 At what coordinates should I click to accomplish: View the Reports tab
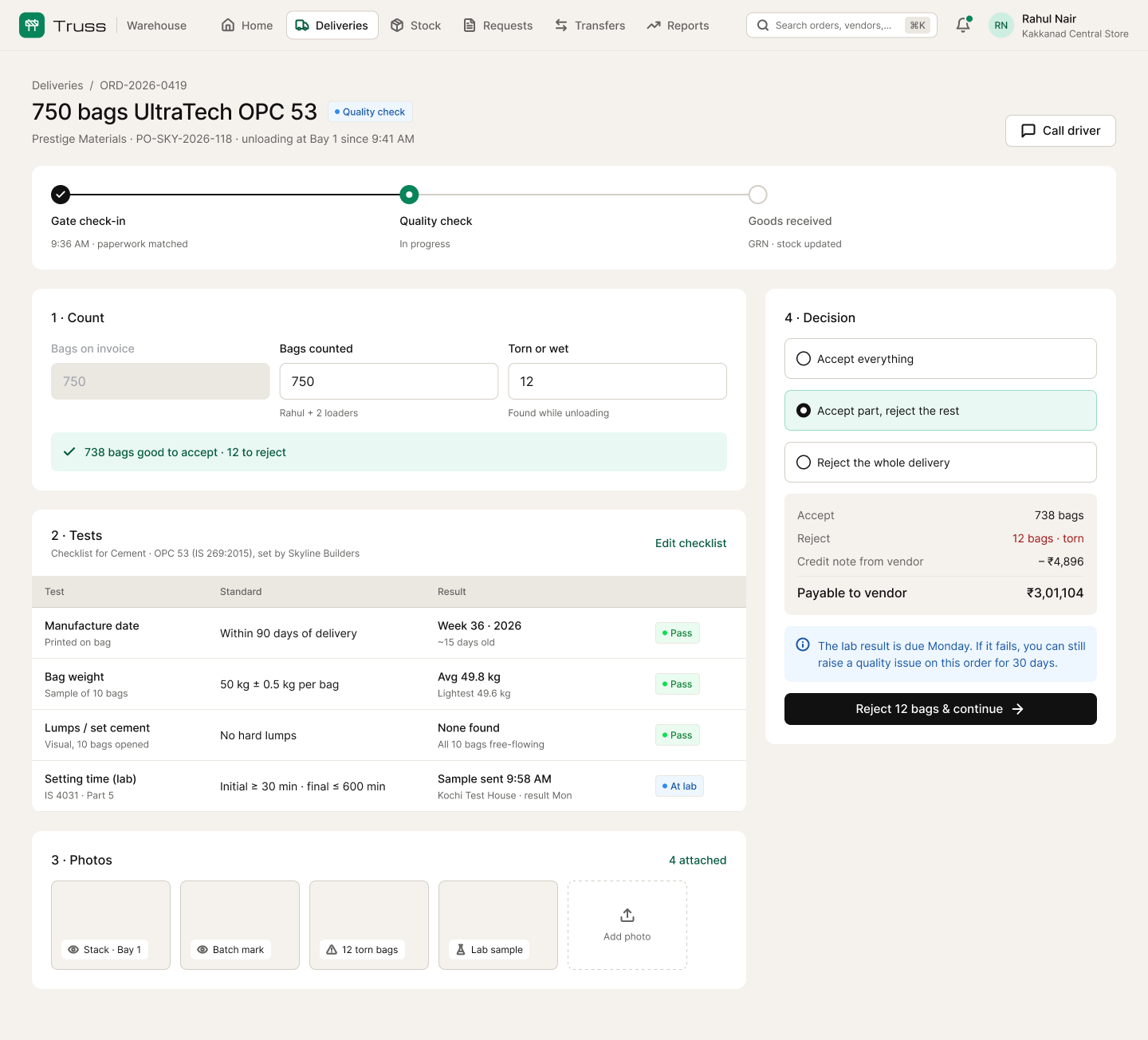click(678, 26)
